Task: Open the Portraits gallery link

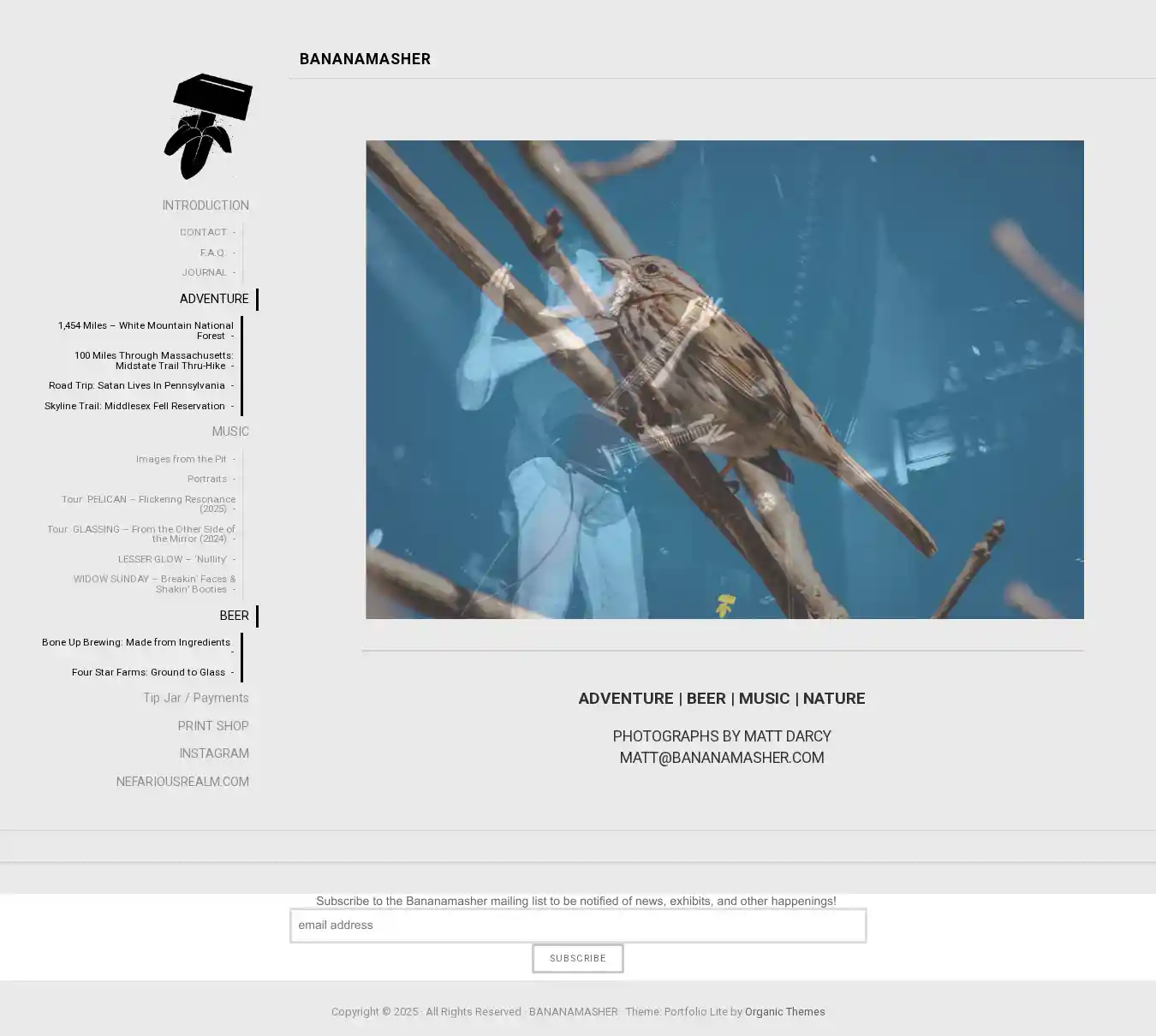Action: (x=207, y=479)
